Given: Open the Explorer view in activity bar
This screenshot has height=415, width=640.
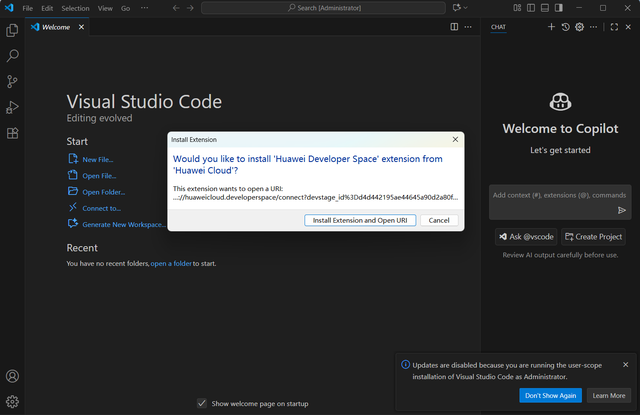Looking at the screenshot, I should click(12, 31).
